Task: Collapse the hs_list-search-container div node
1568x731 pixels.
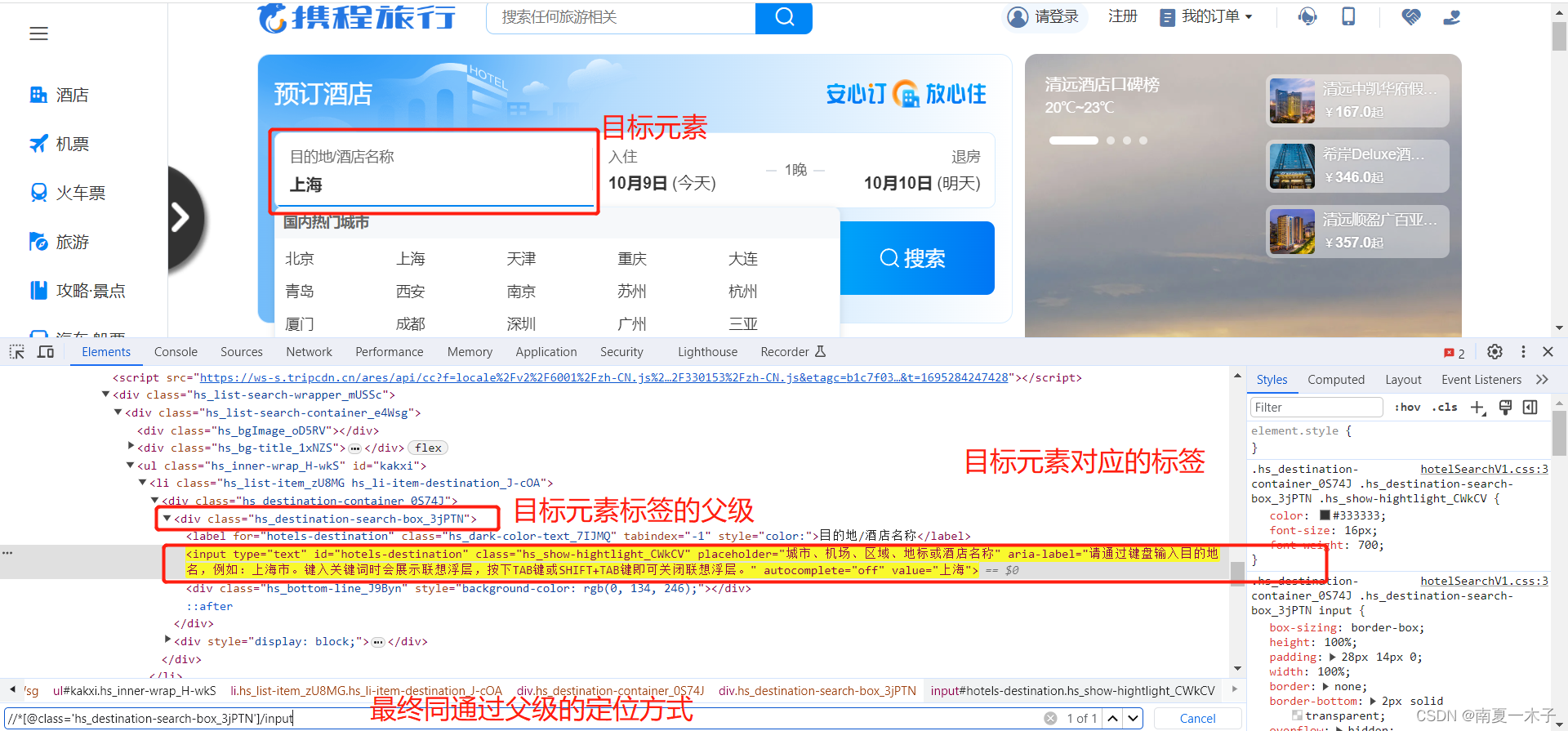Action: (118, 412)
